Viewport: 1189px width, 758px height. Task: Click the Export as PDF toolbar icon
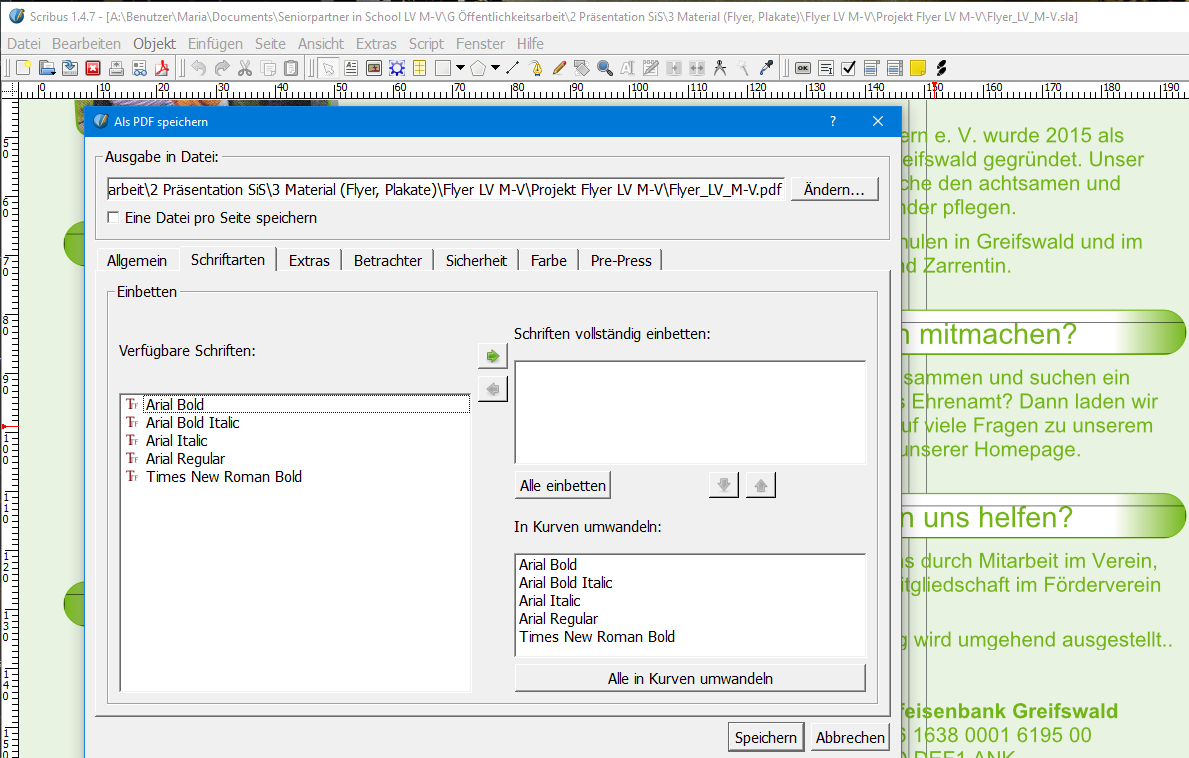click(x=161, y=68)
